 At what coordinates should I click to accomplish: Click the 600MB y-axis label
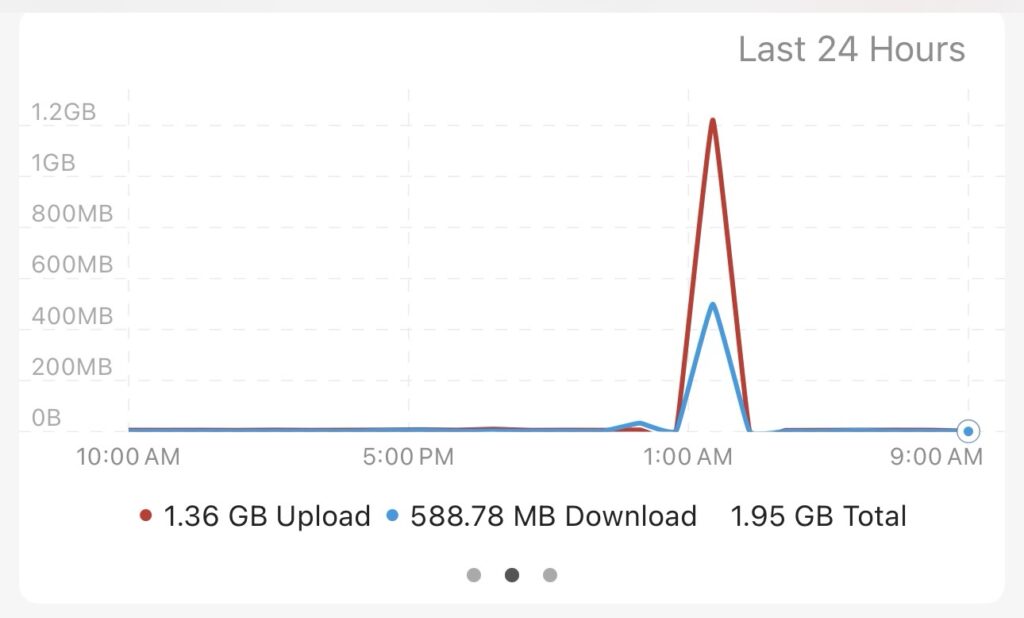pyautogui.click(x=72, y=265)
